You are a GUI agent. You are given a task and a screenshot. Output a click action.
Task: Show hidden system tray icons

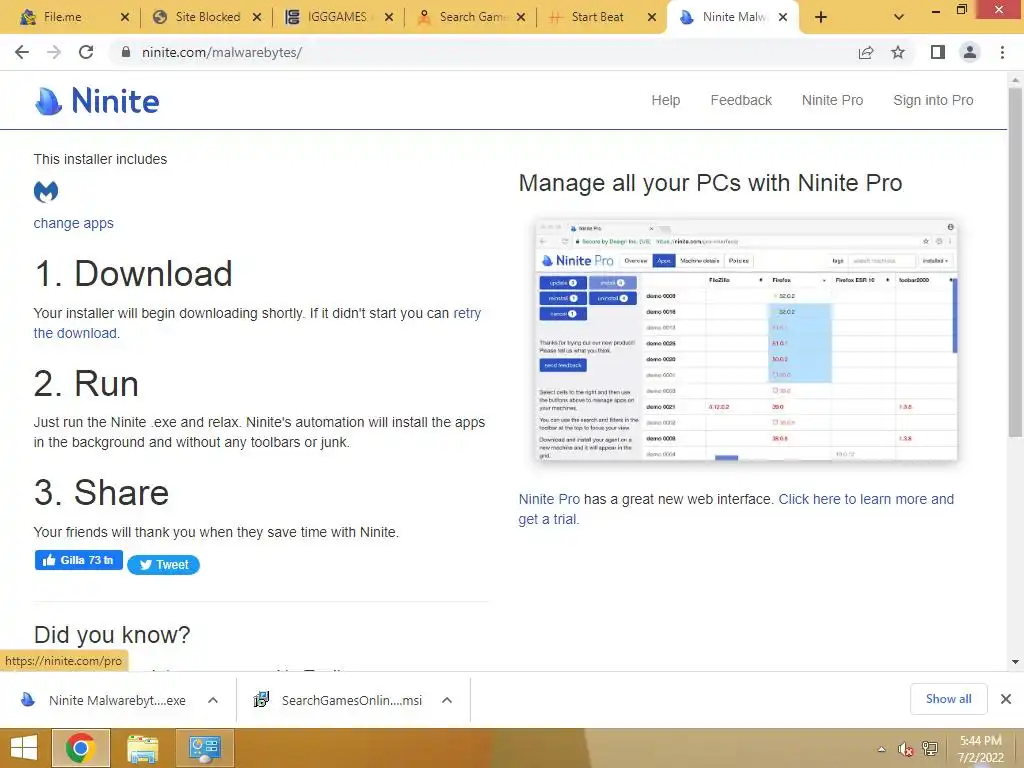(x=882, y=749)
